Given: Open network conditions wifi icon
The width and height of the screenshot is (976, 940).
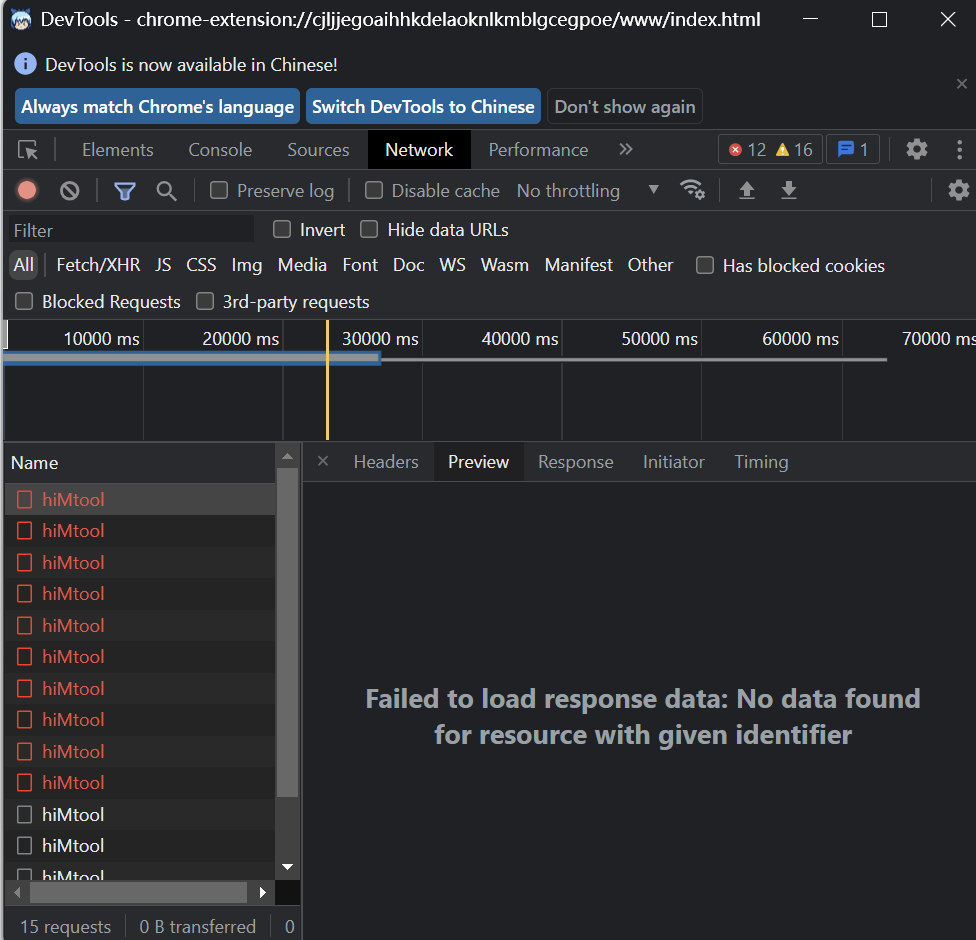Looking at the screenshot, I should coord(692,190).
